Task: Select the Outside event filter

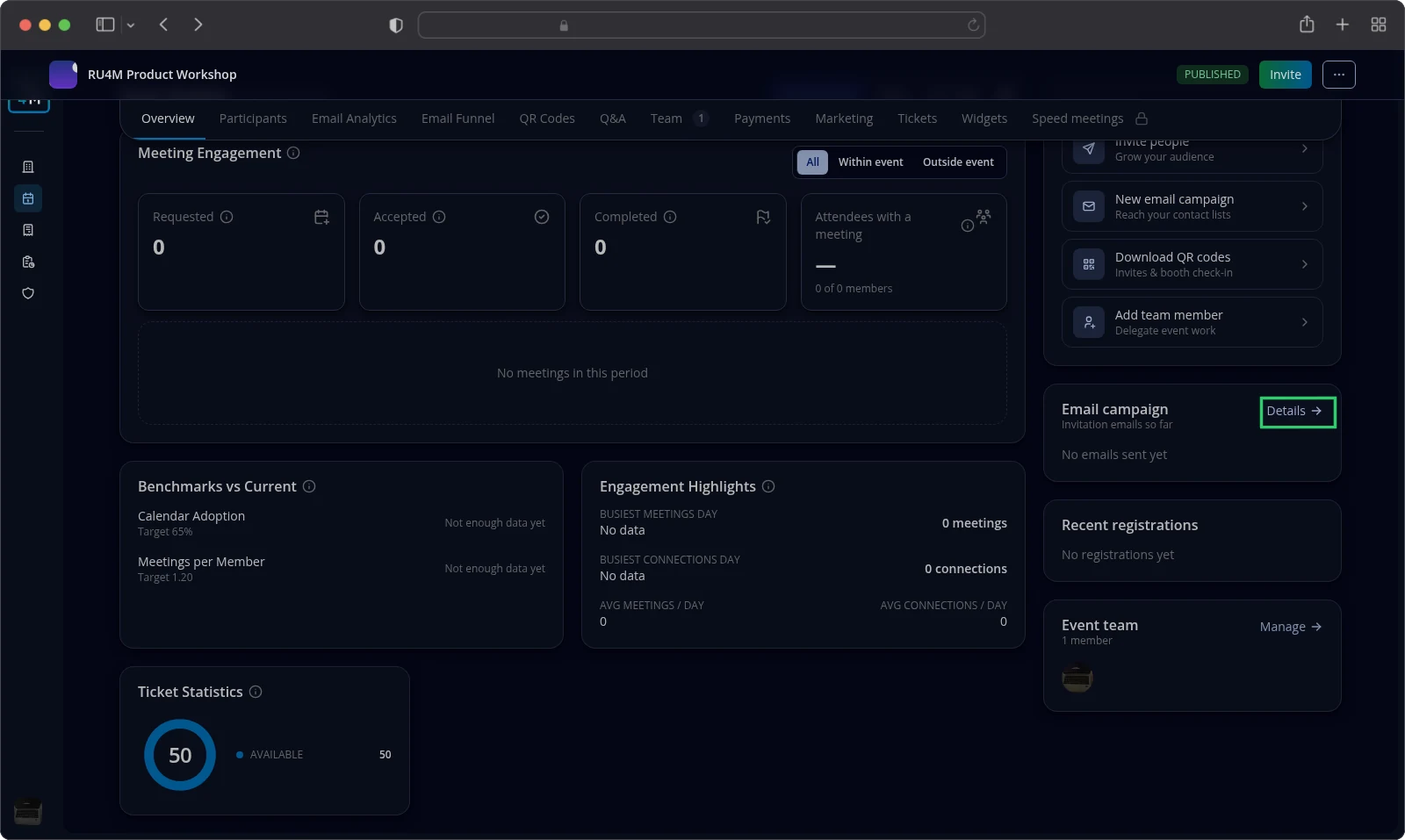Action: (958, 162)
